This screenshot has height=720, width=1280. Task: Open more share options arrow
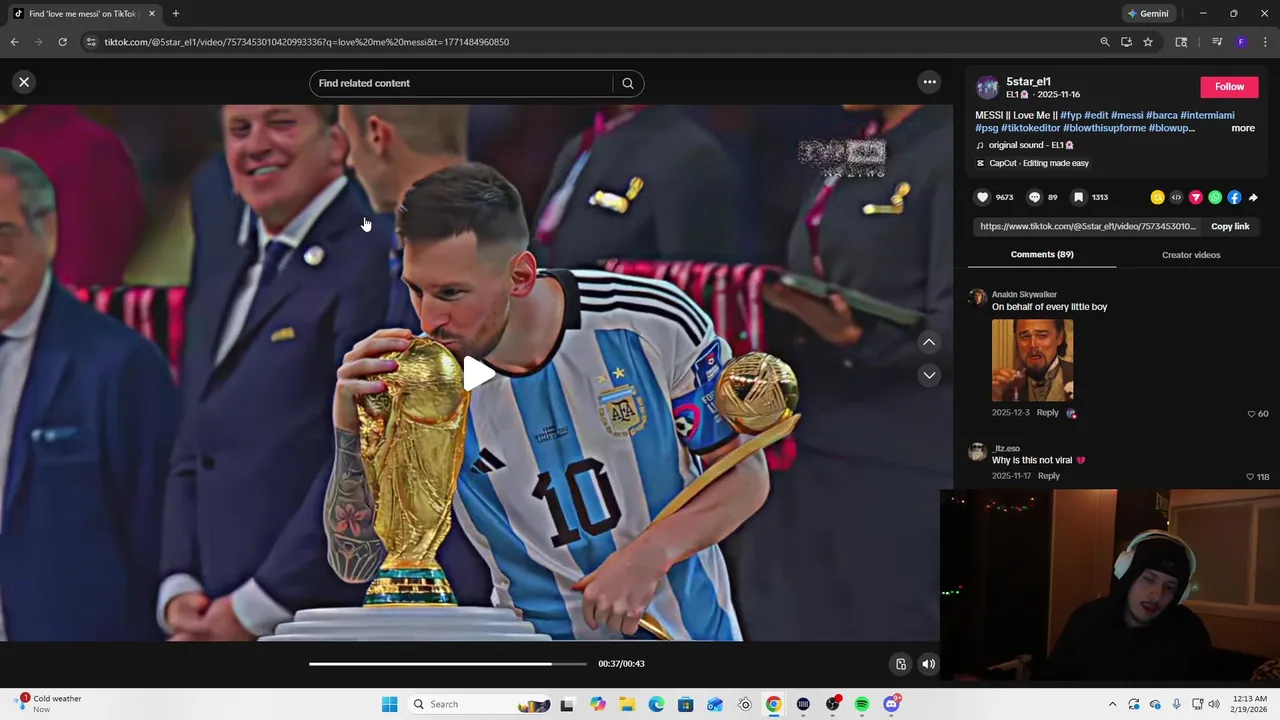(1253, 197)
